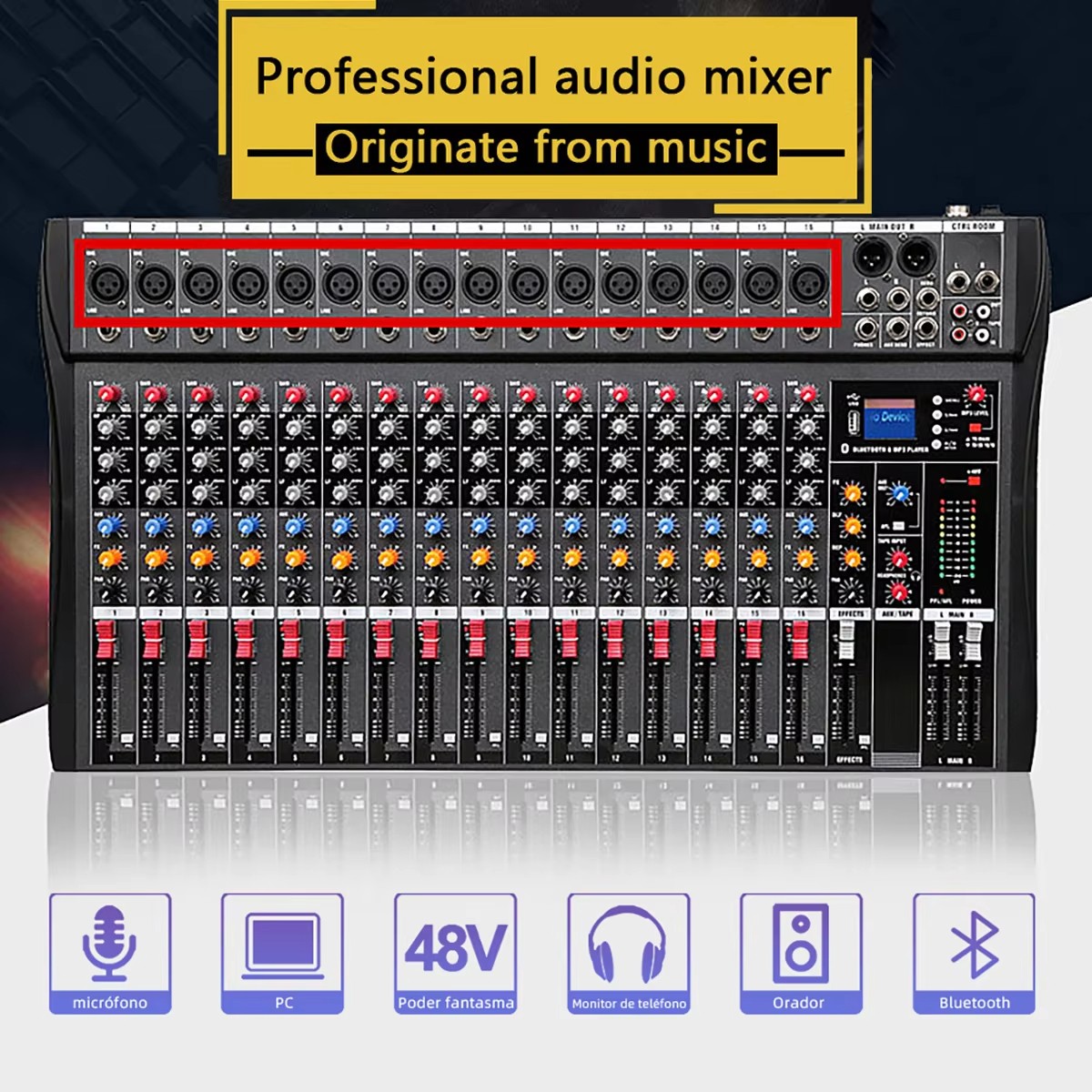
Task: Click the Effect jack socket
Action: pos(926,328)
